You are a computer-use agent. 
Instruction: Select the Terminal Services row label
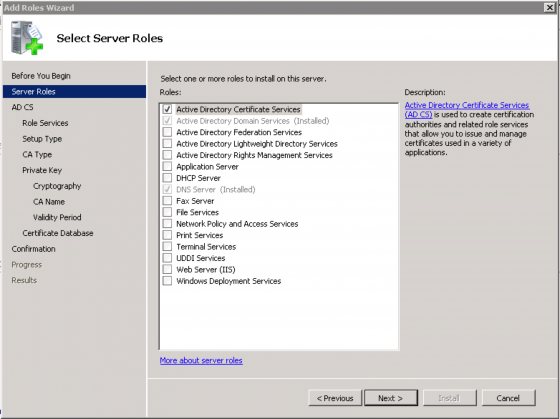(x=206, y=246)
